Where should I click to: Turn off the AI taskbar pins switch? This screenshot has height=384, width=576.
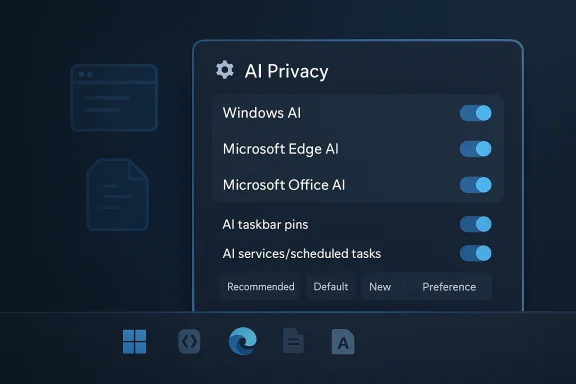click(475, 224)
